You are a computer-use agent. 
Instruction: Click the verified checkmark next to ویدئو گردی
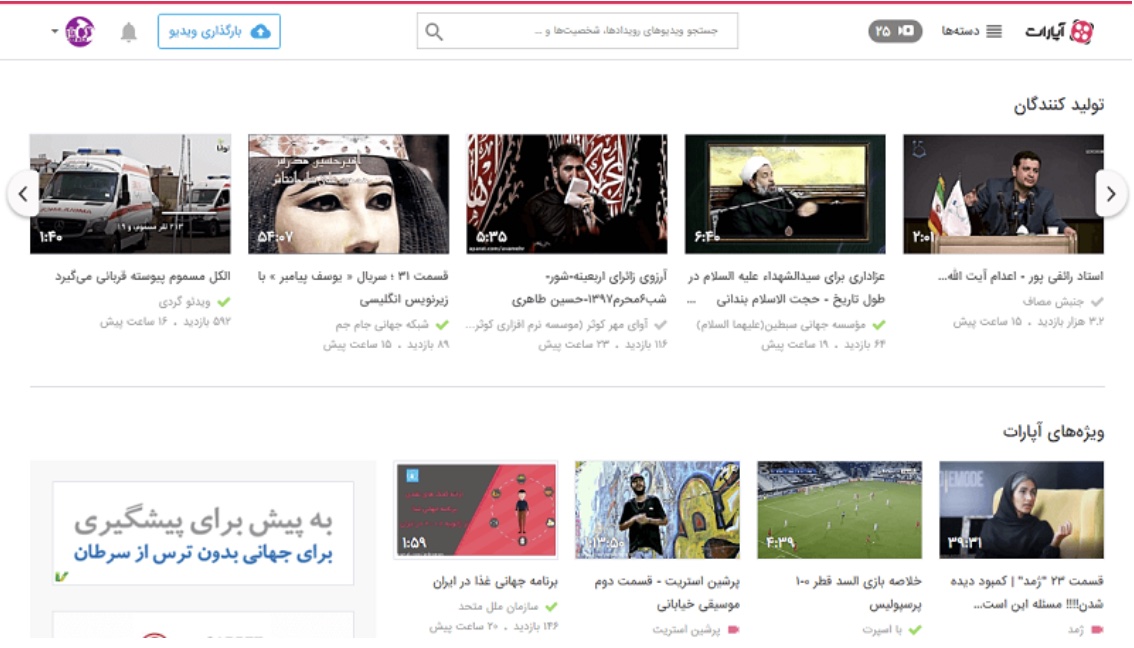[222, 301]
